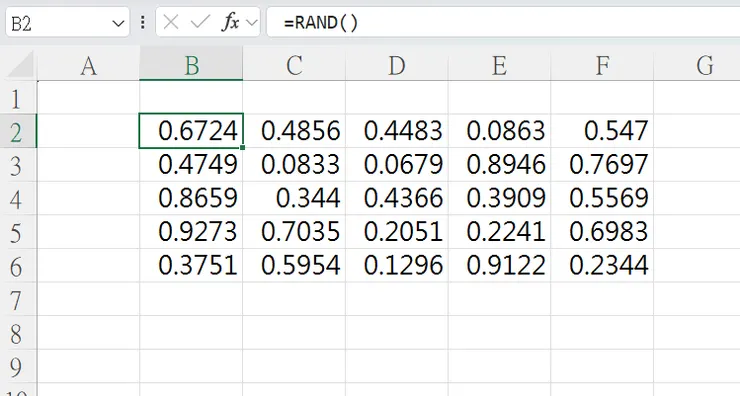Select cell with value 0.547
Image resolution: width=740 pixels, height=396 pixels.
tap(602, 131)
